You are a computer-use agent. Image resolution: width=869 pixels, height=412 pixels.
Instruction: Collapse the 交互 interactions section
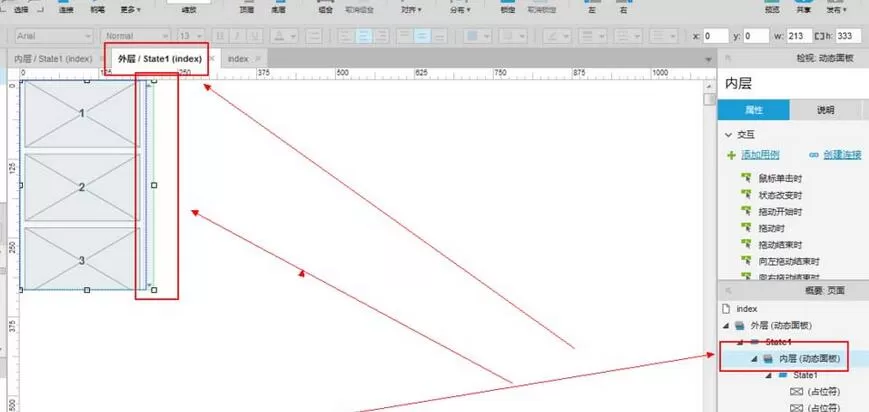point(728,135)
